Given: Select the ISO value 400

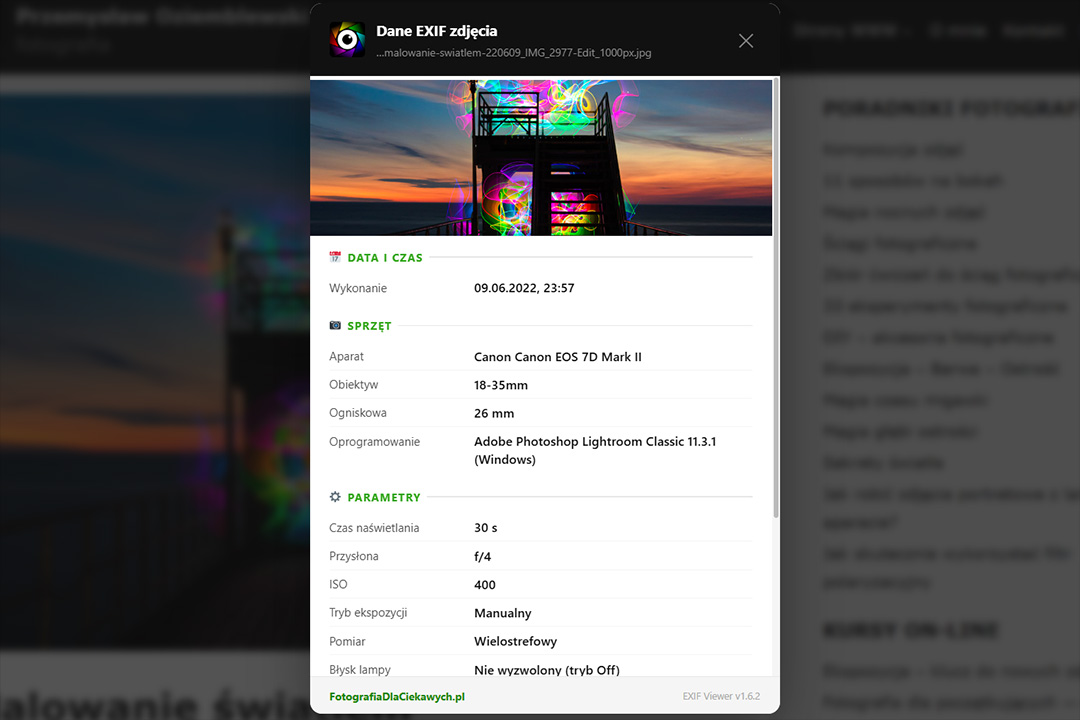Looking at the screenshot, I should [485, 585].
